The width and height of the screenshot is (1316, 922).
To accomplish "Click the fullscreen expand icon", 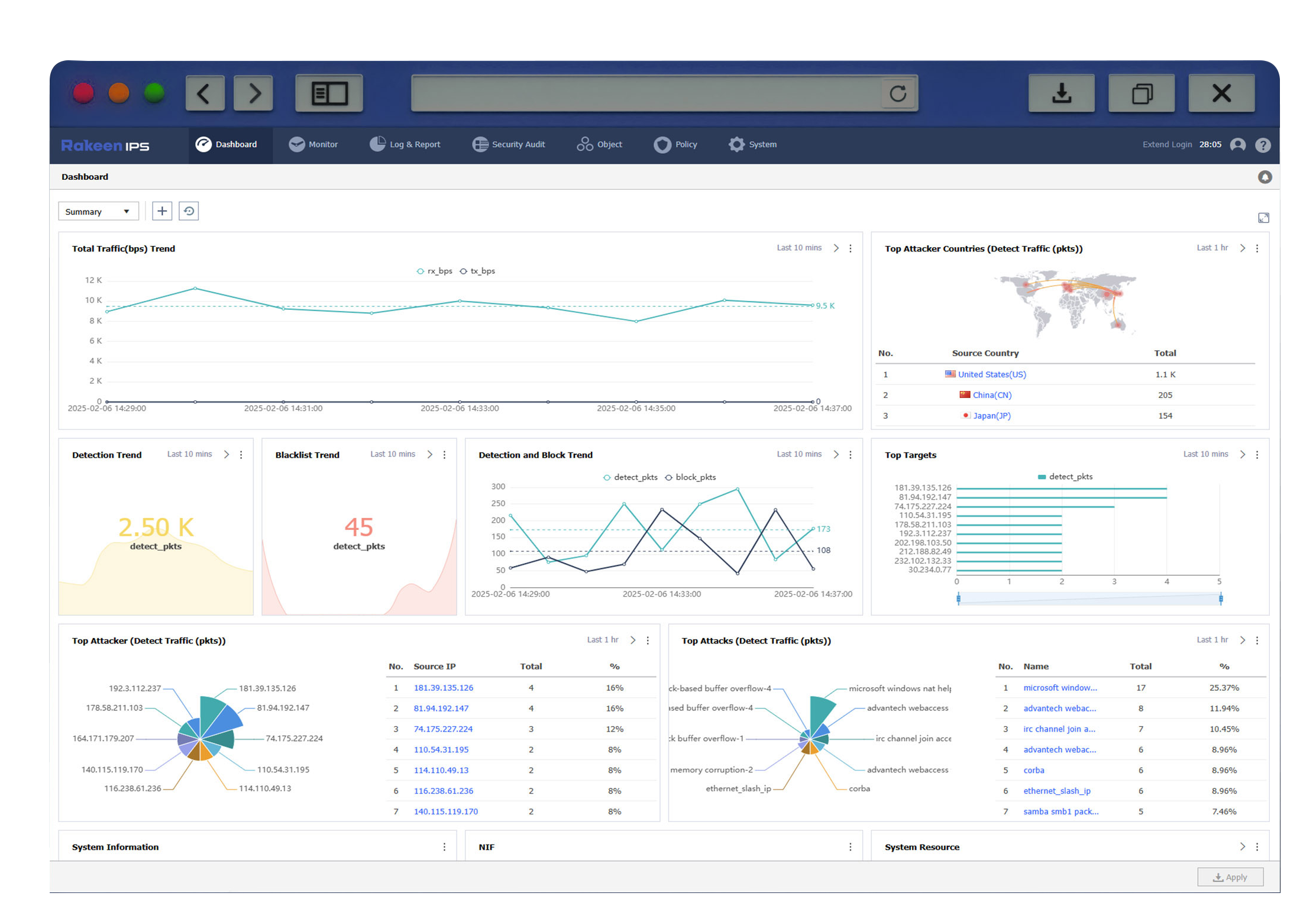I will (1263, 218).
